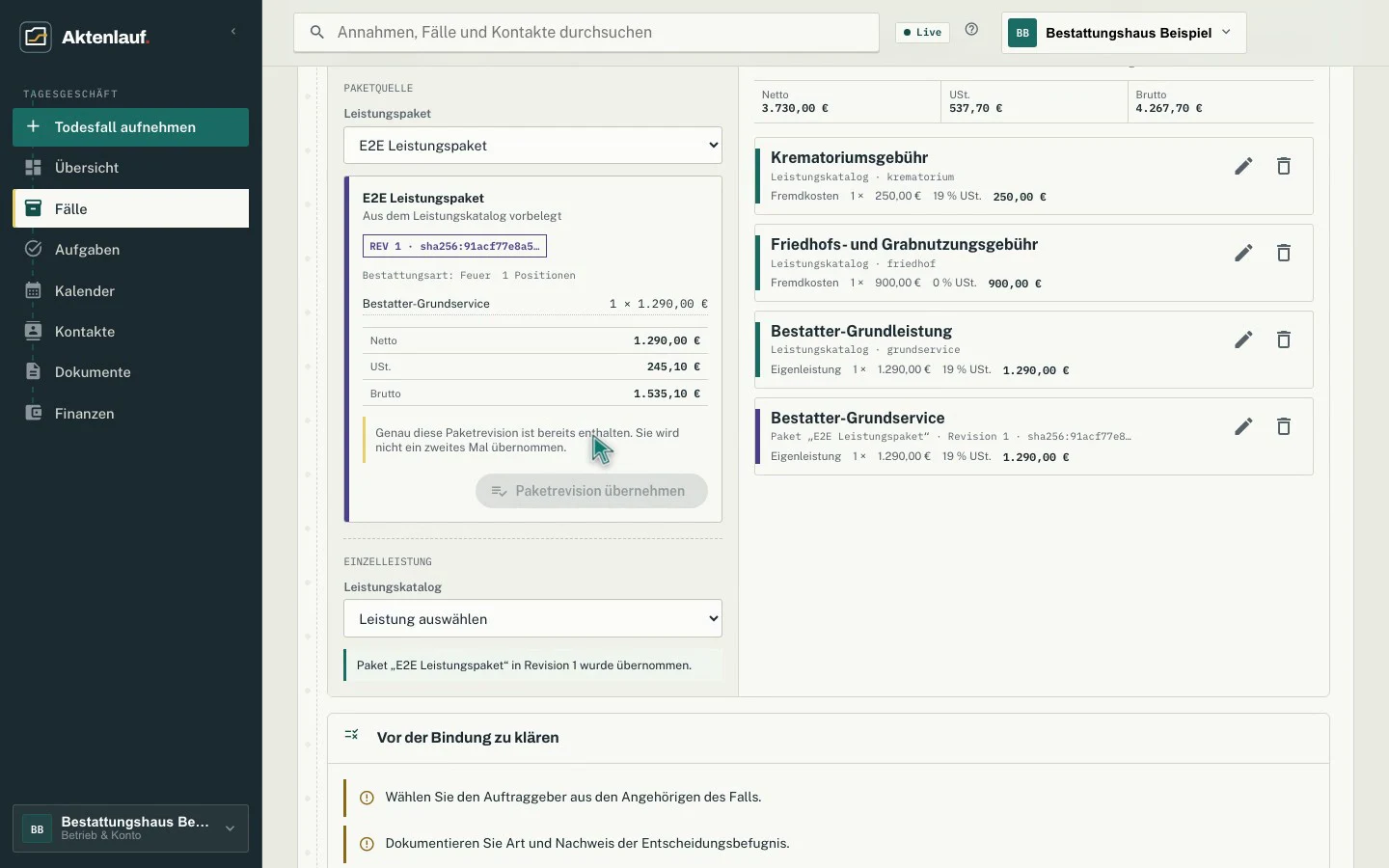Image resolution: width=1389 pixels, height=868 pixels.
Task: Click the checklist icon beside Vor der Bindung
Action: click(352, 736)
